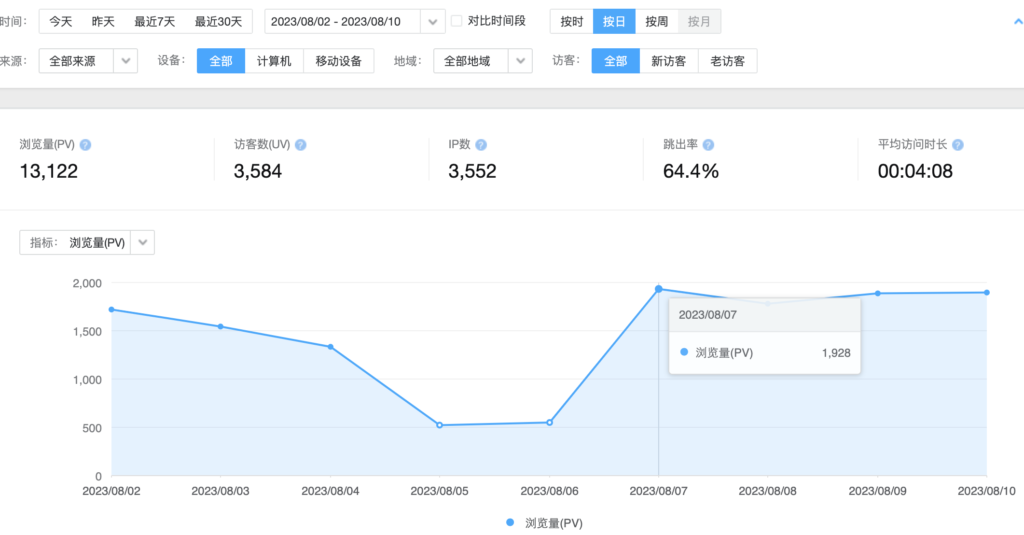Select 按日 granularity

[614, 22]
